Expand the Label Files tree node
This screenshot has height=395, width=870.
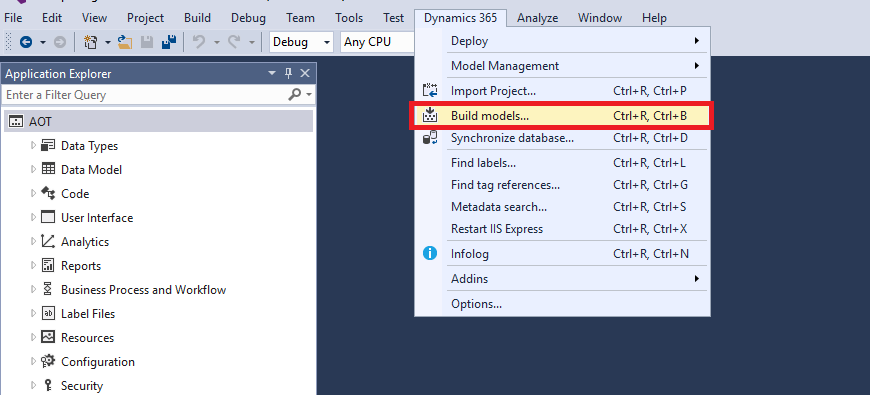pyautogui.click(x=33, y=313)
